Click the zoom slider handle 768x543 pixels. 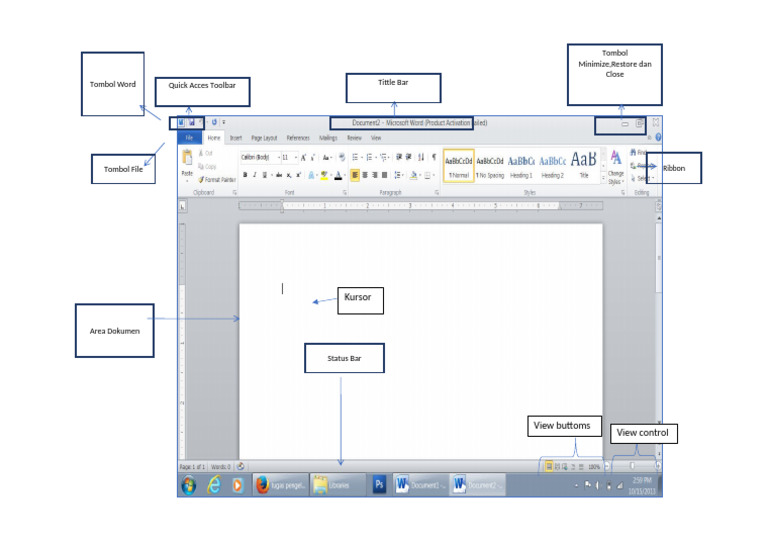[x=632, y=466]
